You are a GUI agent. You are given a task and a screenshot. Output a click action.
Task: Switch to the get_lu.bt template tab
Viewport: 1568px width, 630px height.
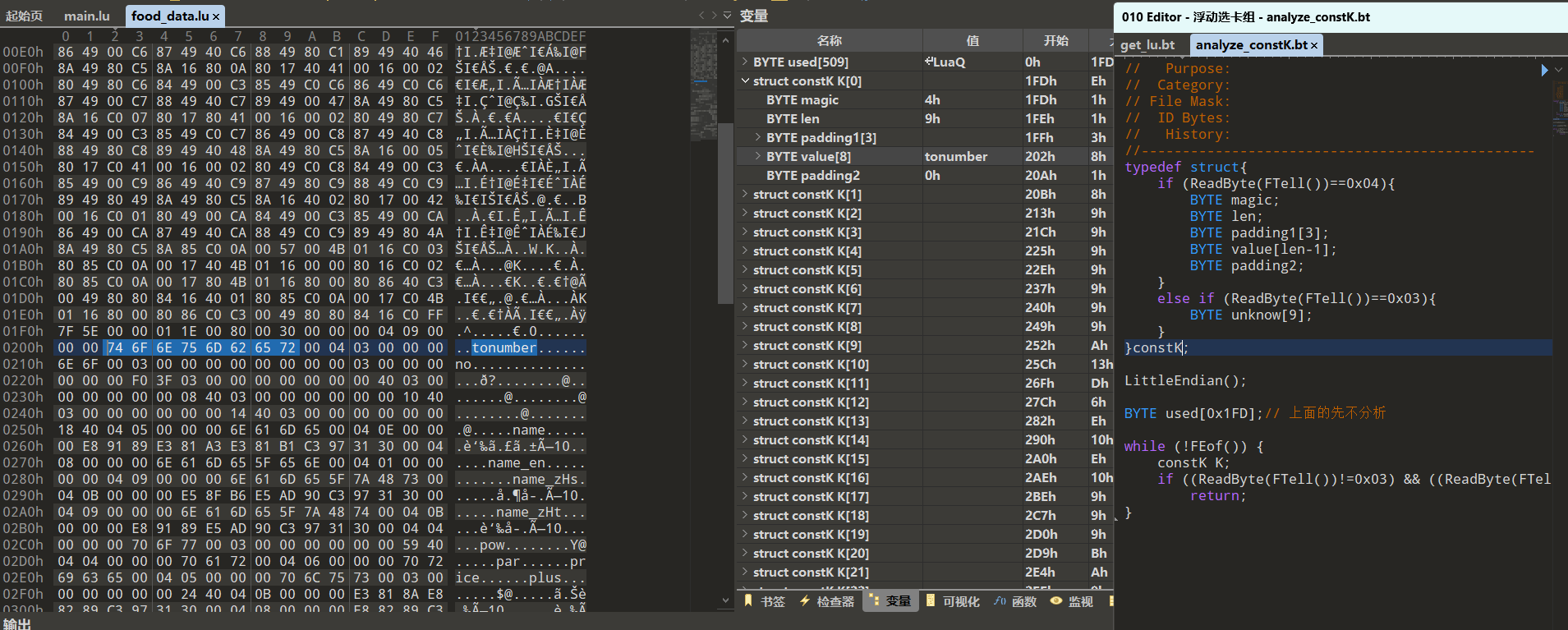pos(1147,45)
